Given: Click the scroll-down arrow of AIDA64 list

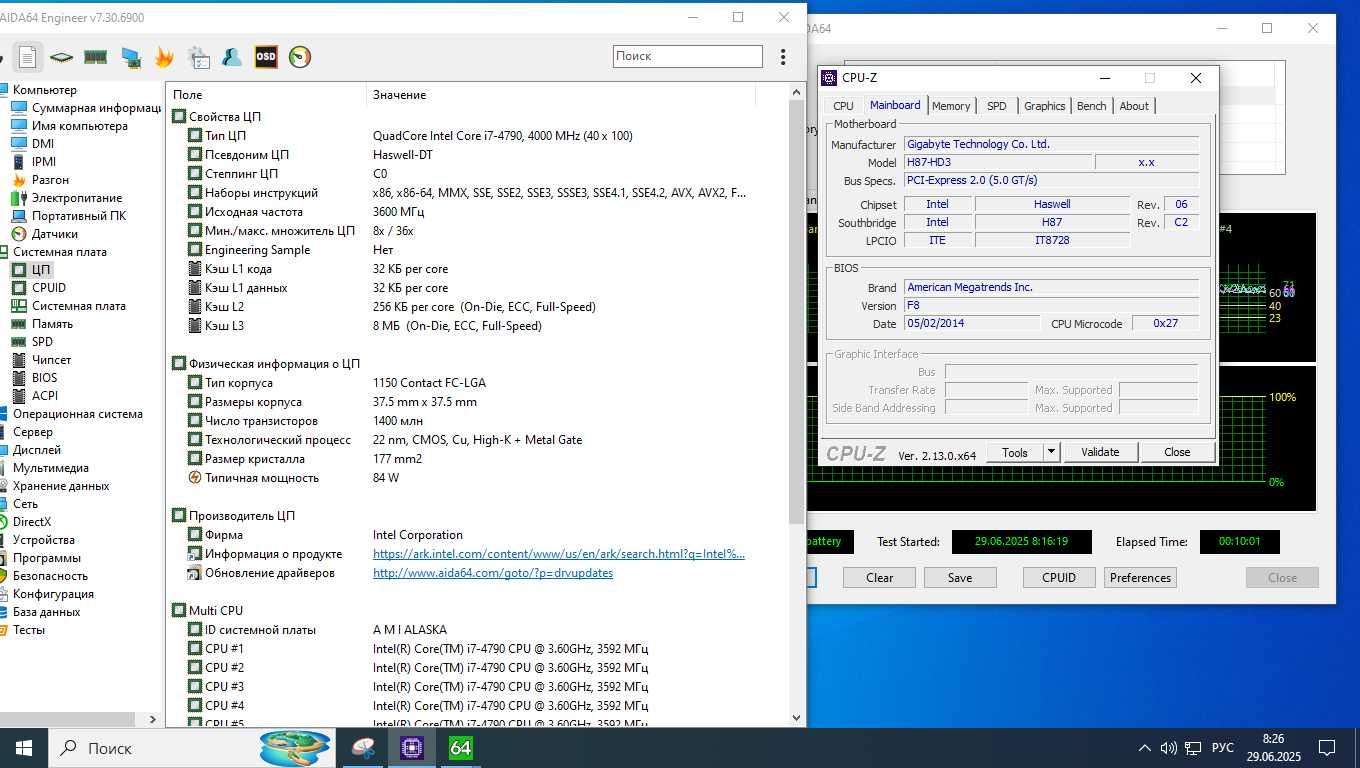Looking at the screenshot, I should point(797,718).
